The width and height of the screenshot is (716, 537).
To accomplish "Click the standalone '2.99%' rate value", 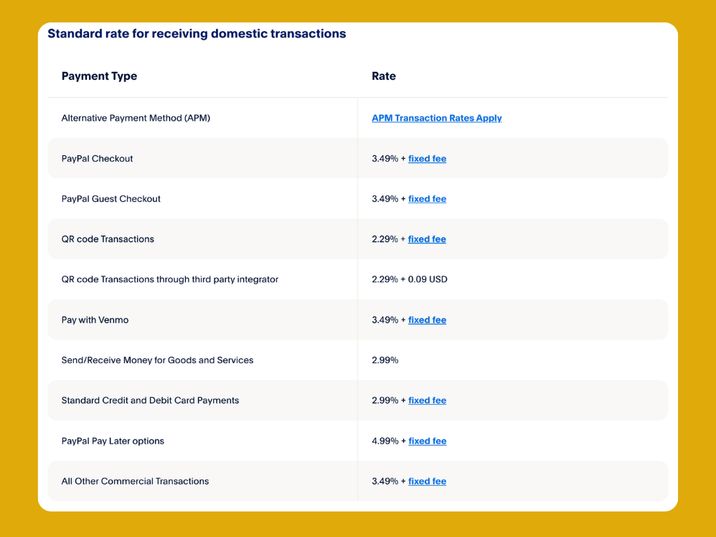I will (x=385, y=360).
